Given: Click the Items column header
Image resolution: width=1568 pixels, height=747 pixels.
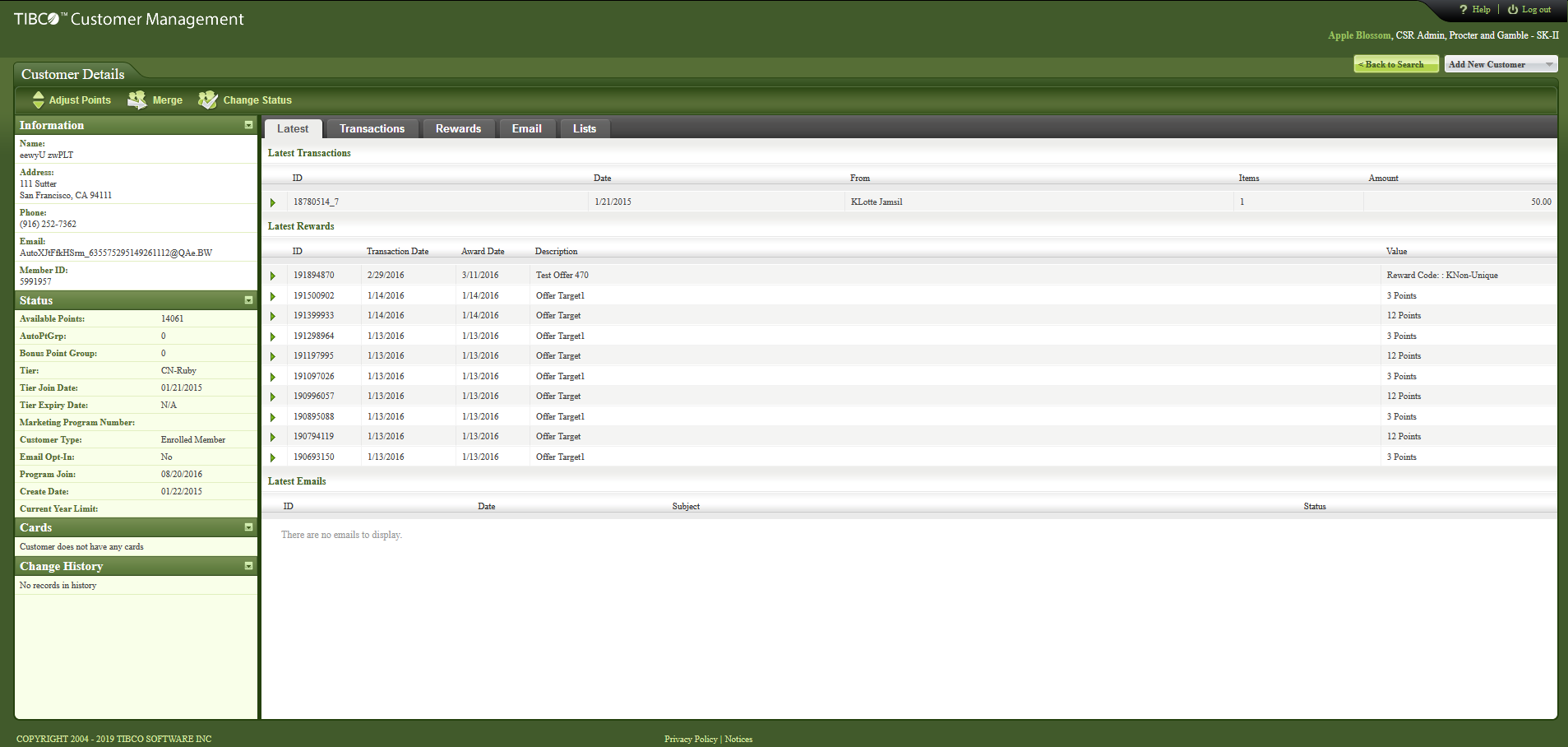Looking at the screenshot, I should click(1249, 178).
